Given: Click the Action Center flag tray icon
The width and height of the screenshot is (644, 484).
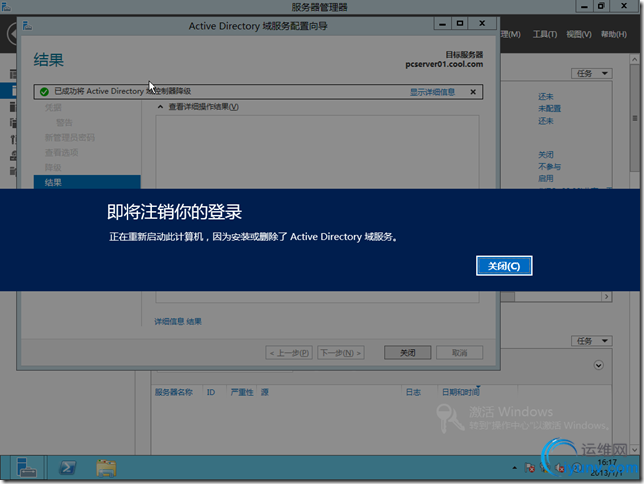Looking at the screenshot, I should pos(529,468).
